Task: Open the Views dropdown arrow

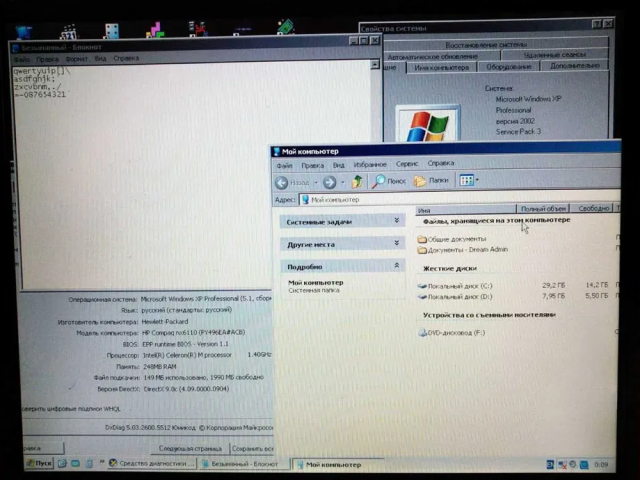Action: 477,180
